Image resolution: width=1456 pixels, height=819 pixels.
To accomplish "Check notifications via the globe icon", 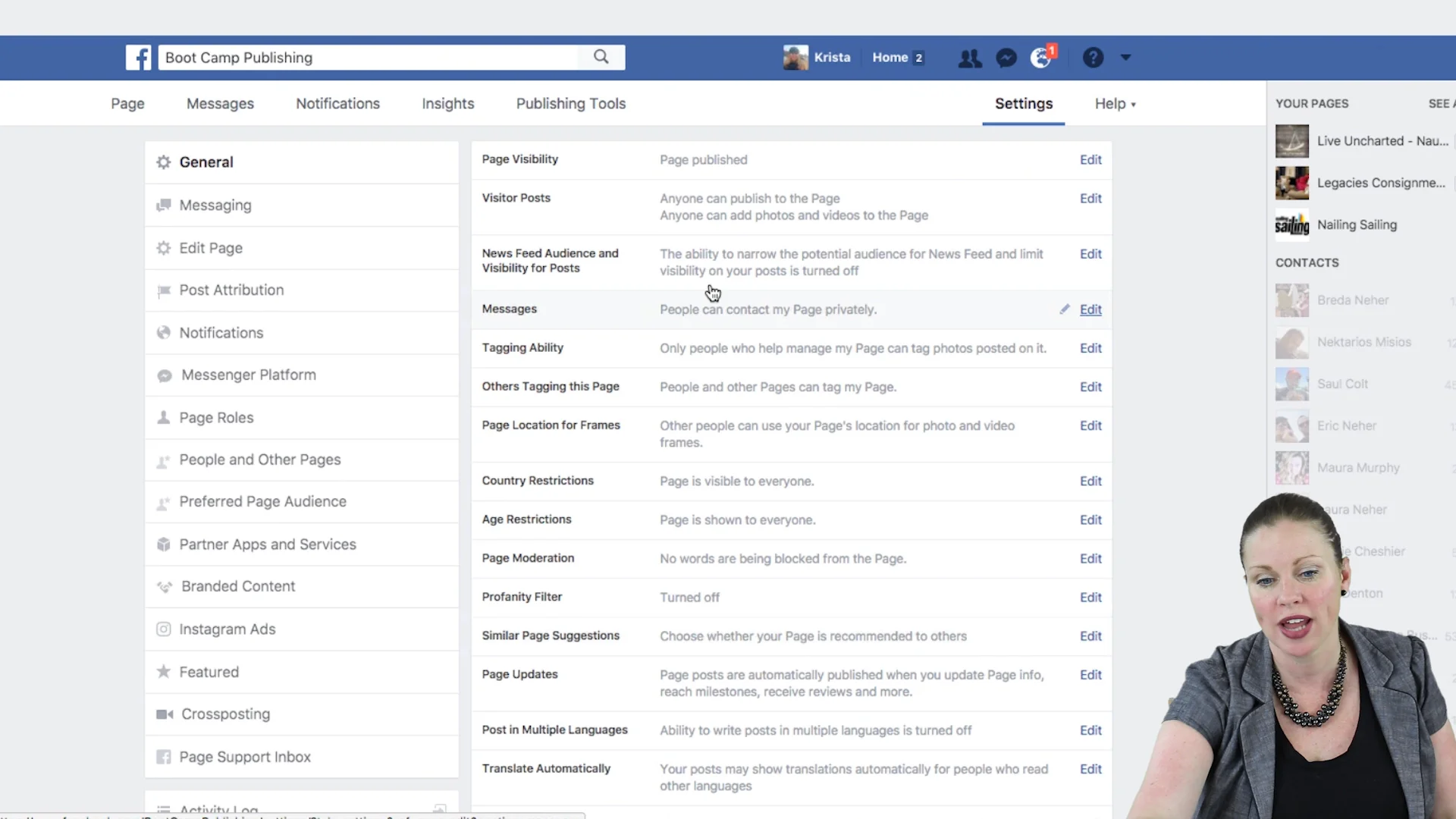I will pos(1040,57).
